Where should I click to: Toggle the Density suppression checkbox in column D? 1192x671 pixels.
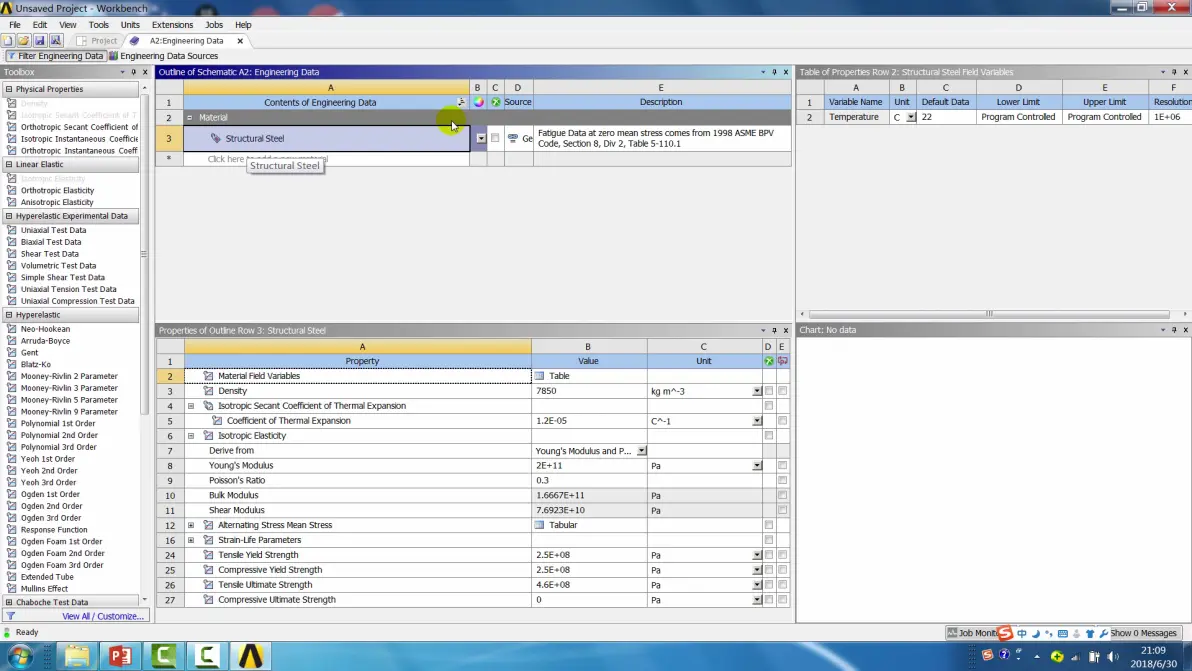[769, 391]
